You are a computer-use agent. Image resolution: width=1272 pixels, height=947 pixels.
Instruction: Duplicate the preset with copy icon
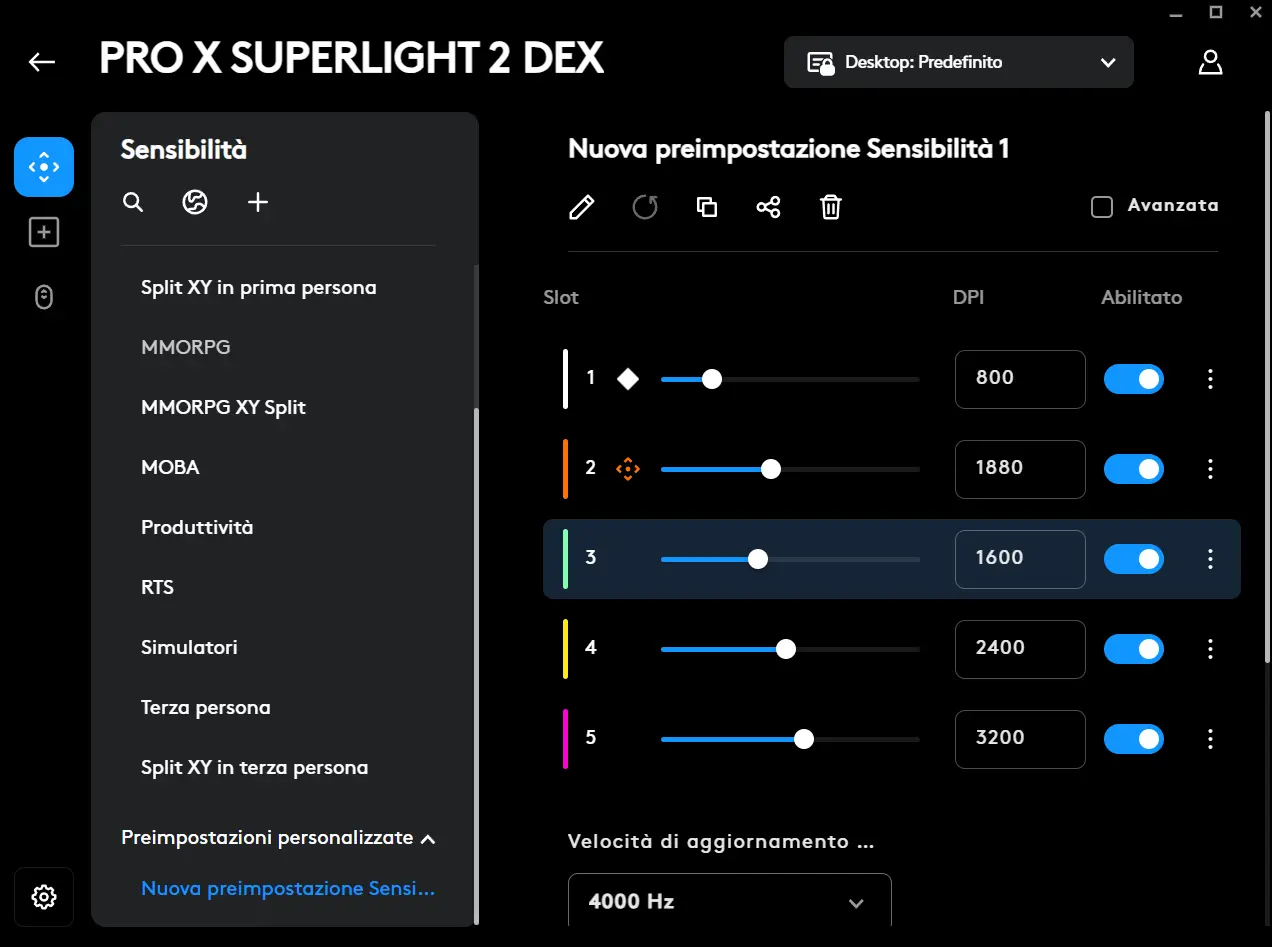point(707,207)
